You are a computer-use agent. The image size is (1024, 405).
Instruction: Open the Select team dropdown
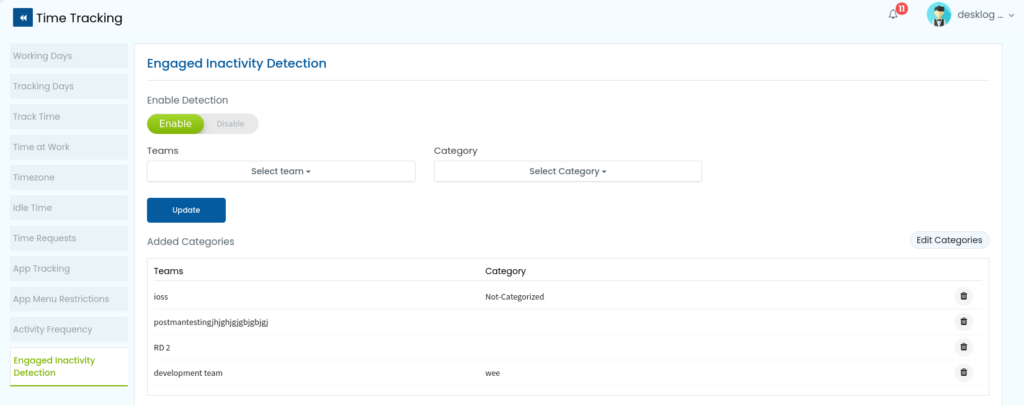coord(281,171)
